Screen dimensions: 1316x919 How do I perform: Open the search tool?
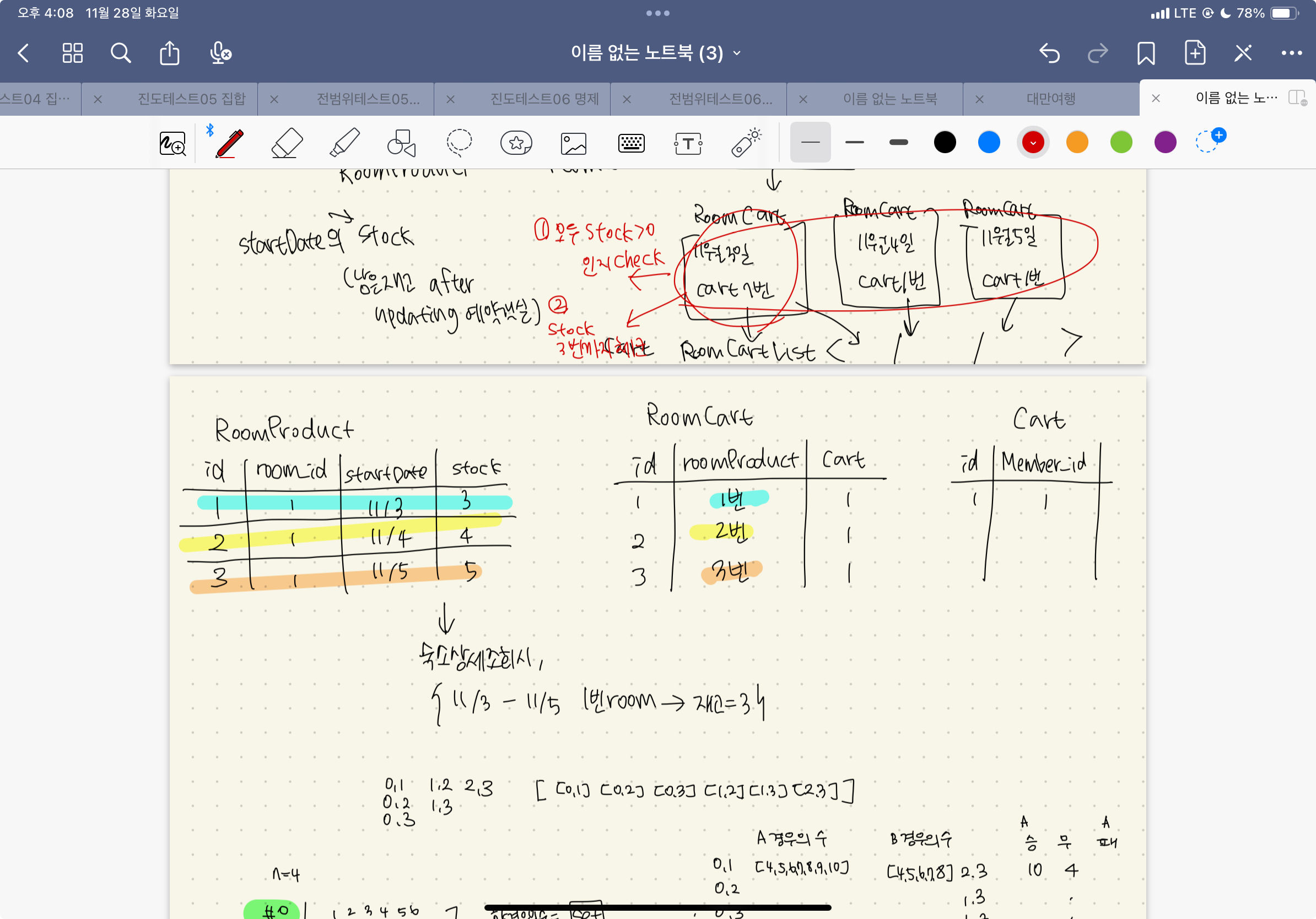point(120,53)
